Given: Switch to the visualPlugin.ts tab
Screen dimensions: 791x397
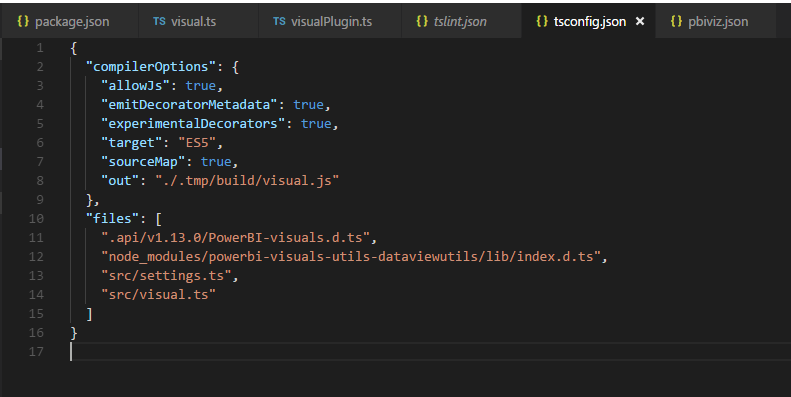Looking at the screenshot, I should click(330, 21).
